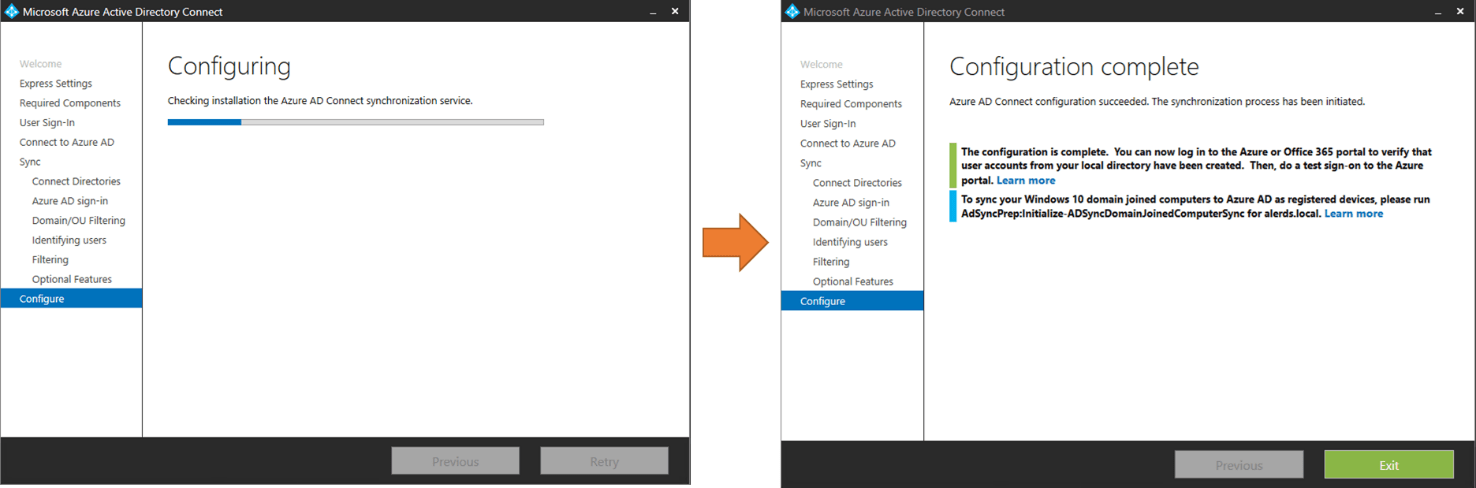Click the 'Configuration complete' heading text
Screen dimensions: 1476x488
(x=1074, y=67)
